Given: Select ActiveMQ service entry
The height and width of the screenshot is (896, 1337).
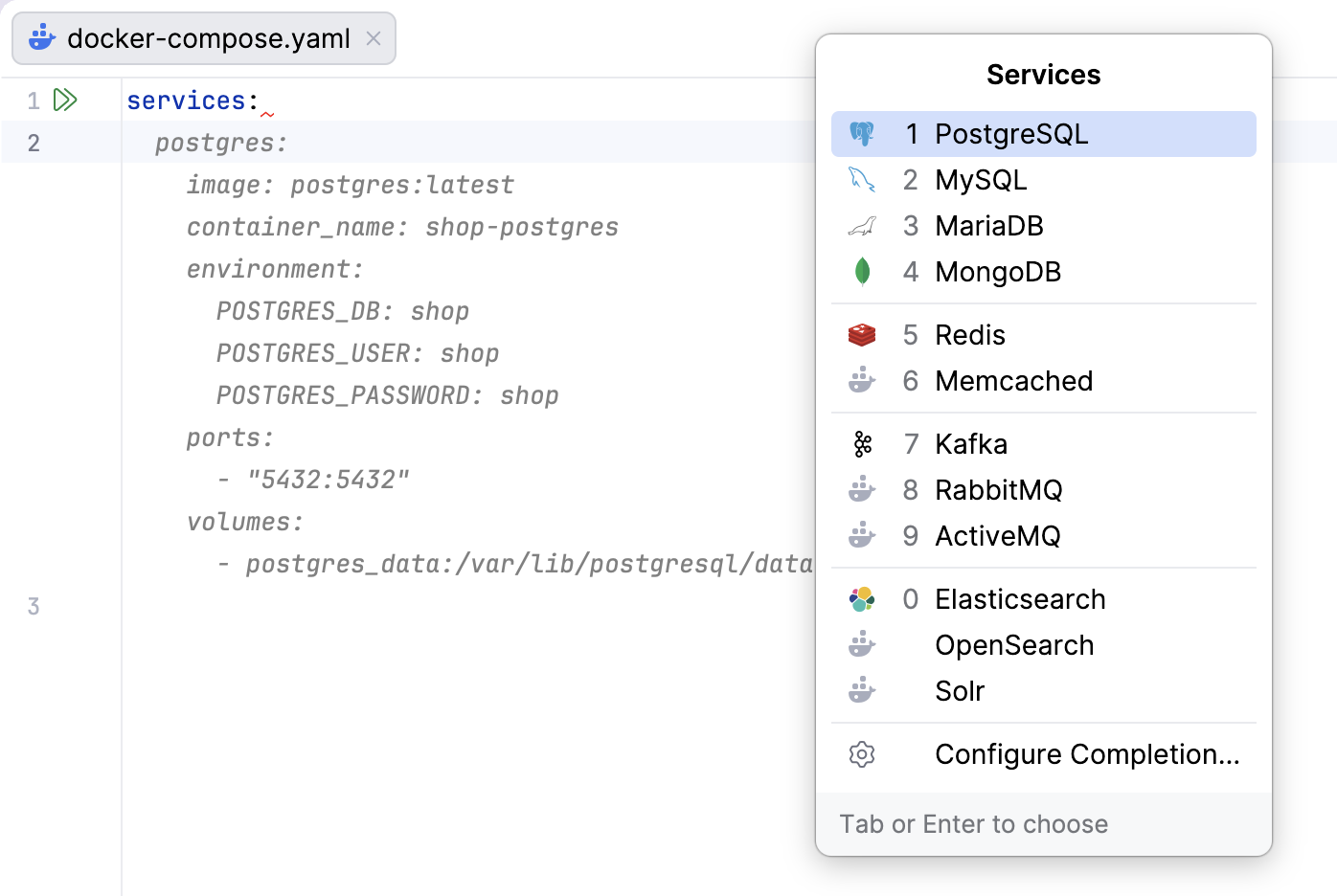Looking at the screenshot, I should pyautogui.click(x=1044, y=536).
